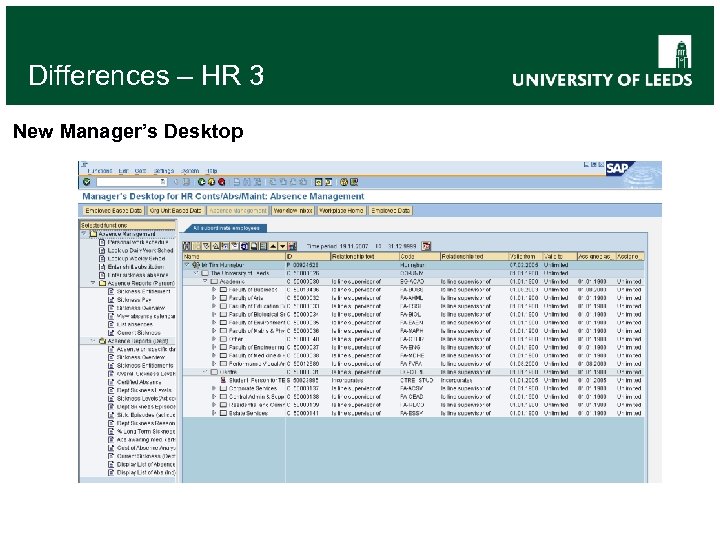The height and width of the screenshot is (540, 720).
Task: Select the All subordinate employees tab
Action: tap(226, 228)
